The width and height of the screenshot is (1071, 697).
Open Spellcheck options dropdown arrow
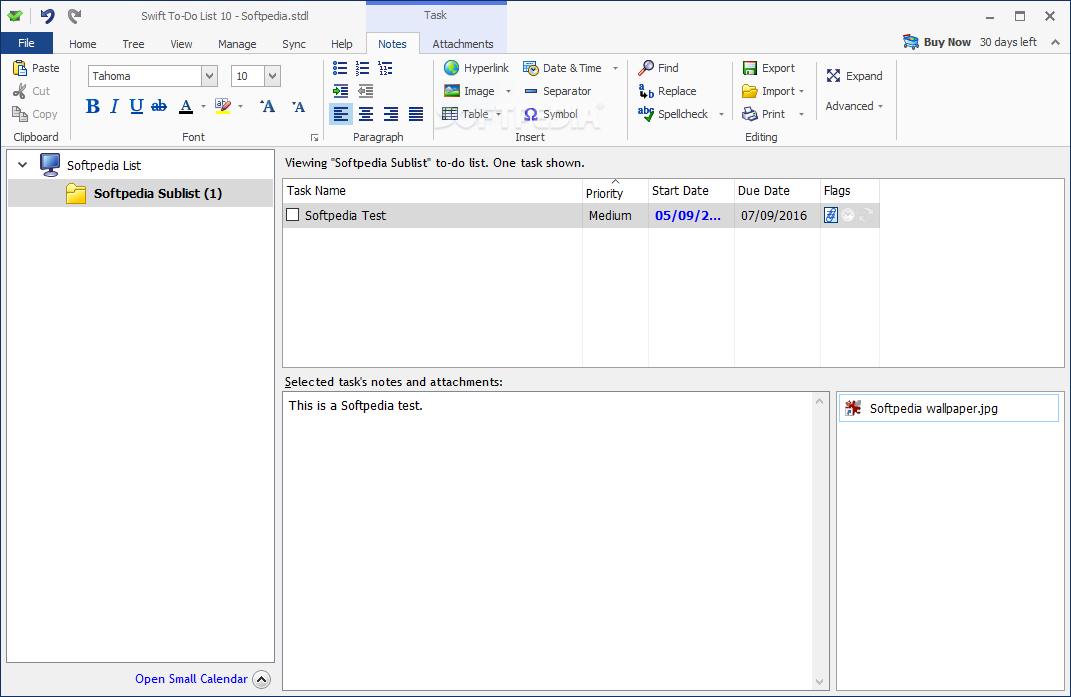[721, 115]
